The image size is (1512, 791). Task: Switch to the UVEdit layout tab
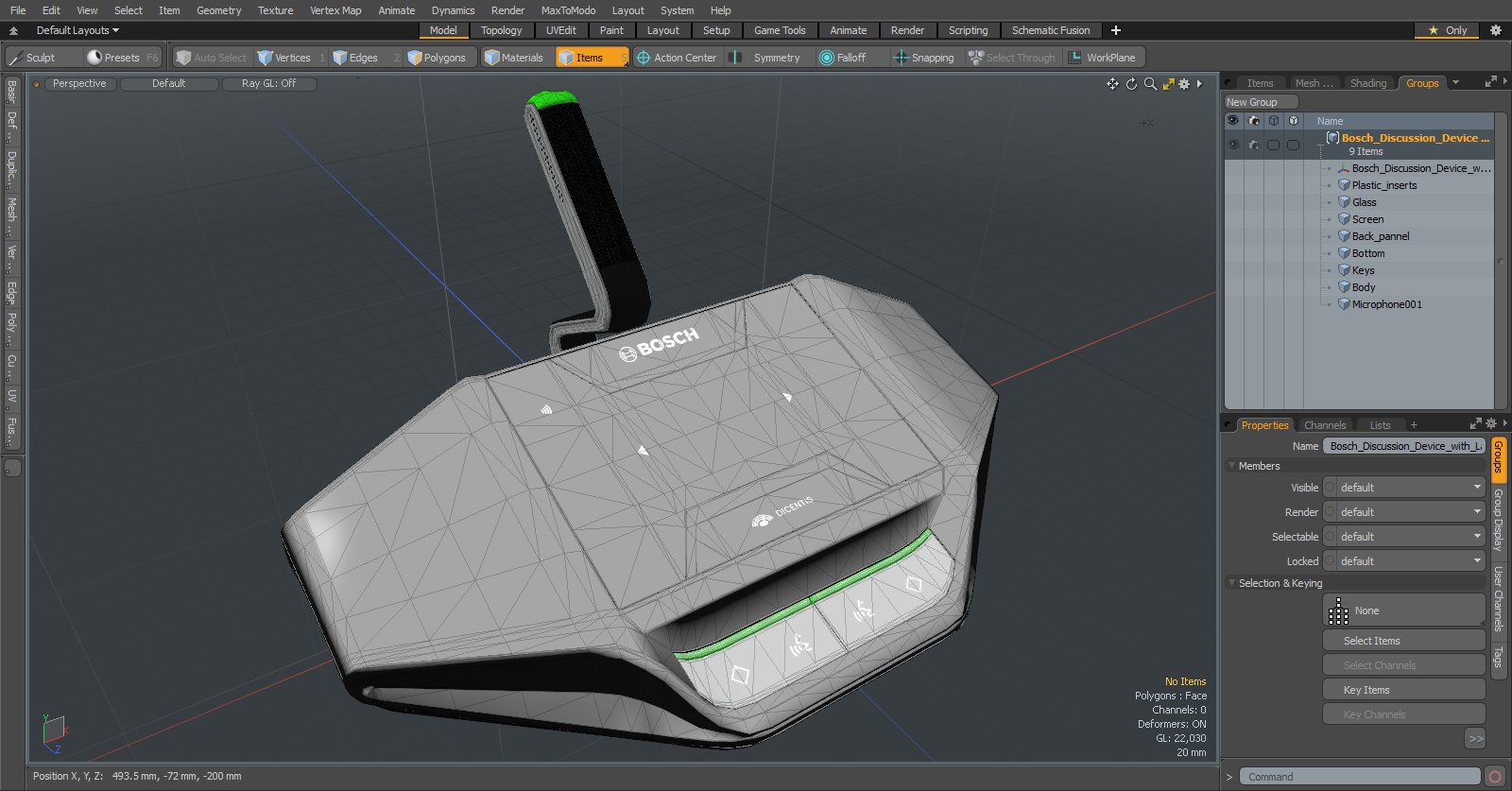click(560, 30)
